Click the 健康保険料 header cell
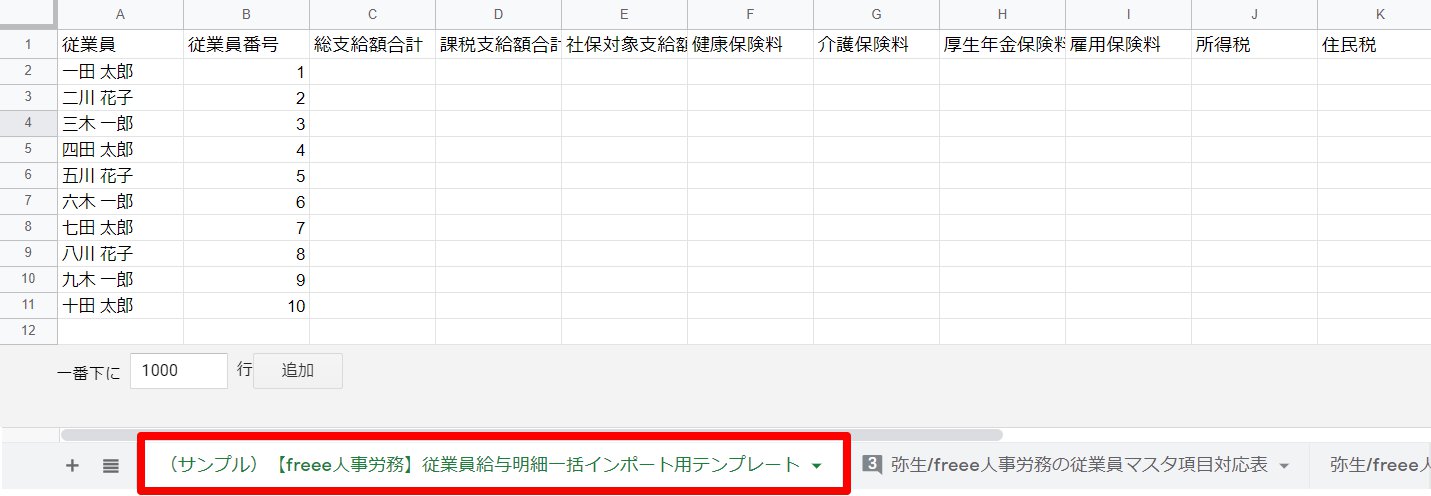This screenshot has width=1431, height=496. coord(750,45)
